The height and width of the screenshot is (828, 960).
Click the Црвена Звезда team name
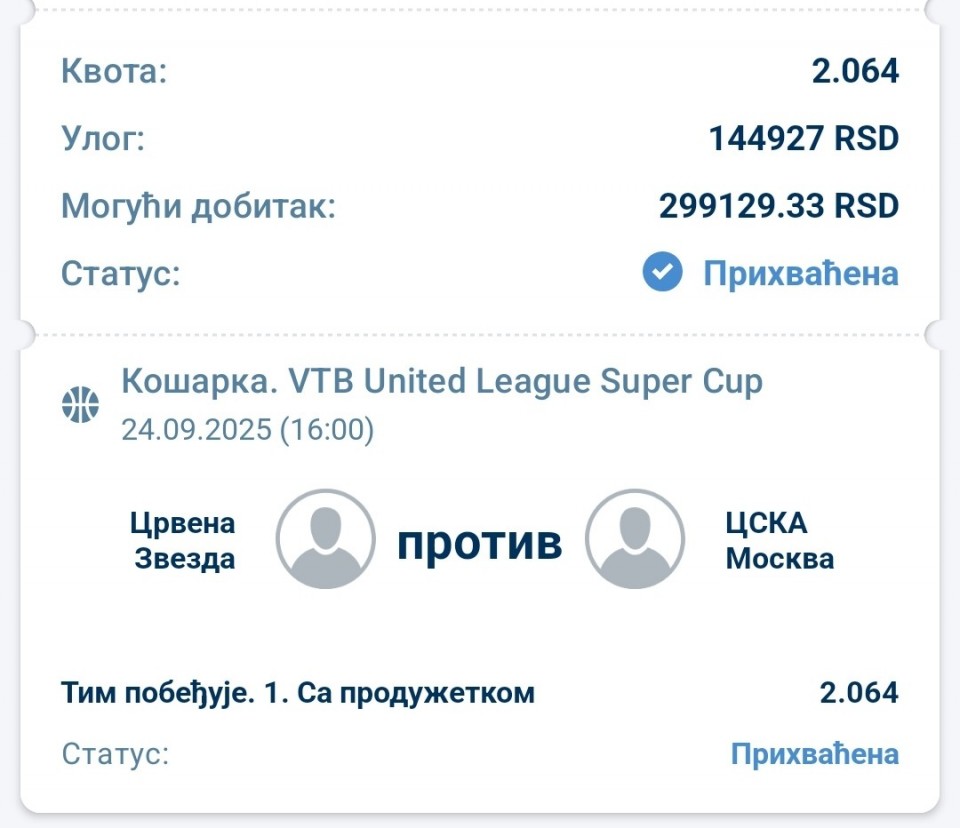(184, 541)
